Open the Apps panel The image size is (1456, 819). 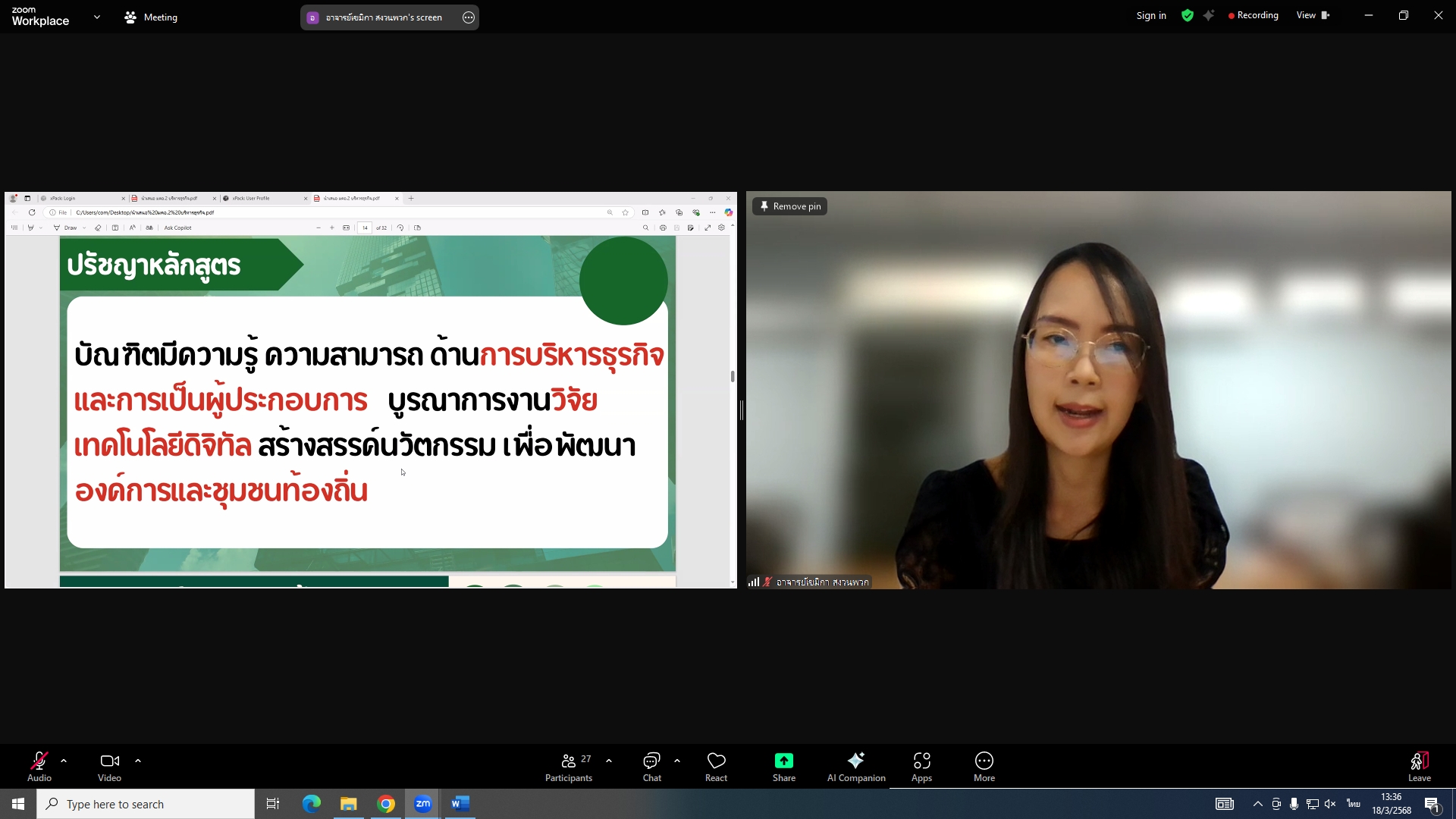tap(921, 766)
